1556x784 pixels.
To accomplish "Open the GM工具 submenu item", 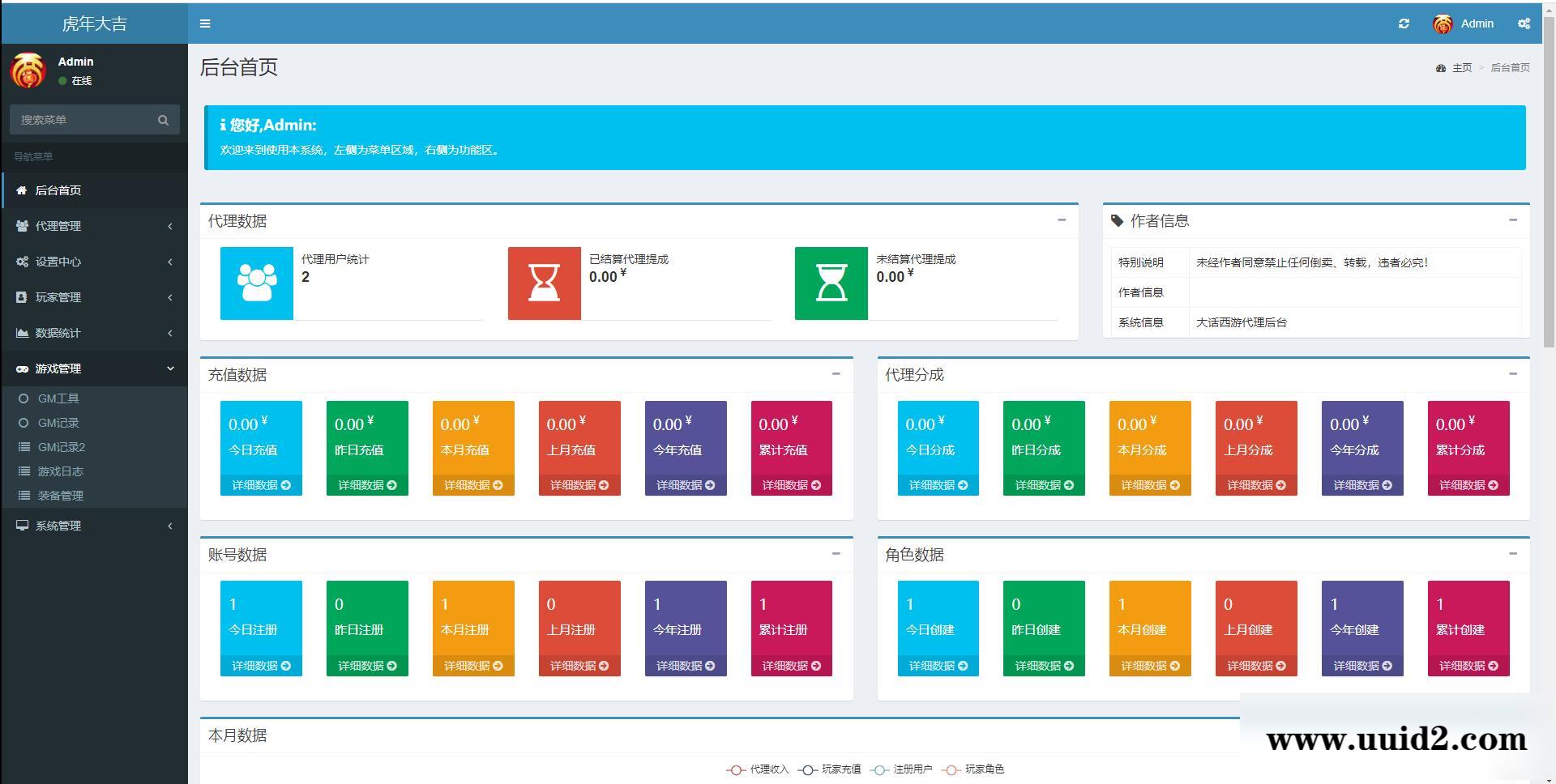I will coord(58,398).
